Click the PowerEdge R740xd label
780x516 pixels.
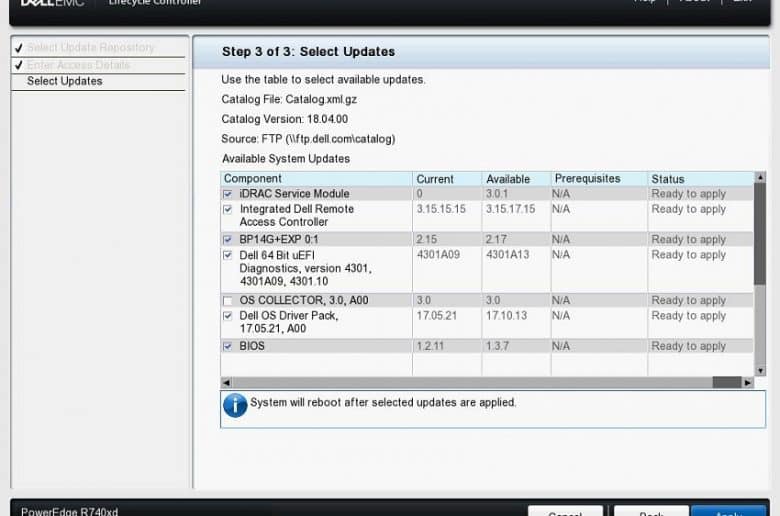coord(70,512)
